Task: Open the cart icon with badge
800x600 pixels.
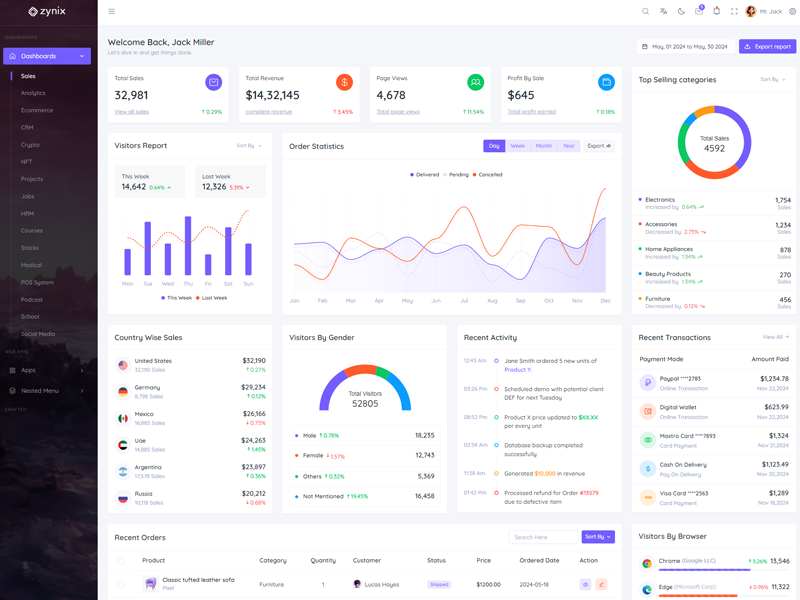Action: click(x=698, y=12)
